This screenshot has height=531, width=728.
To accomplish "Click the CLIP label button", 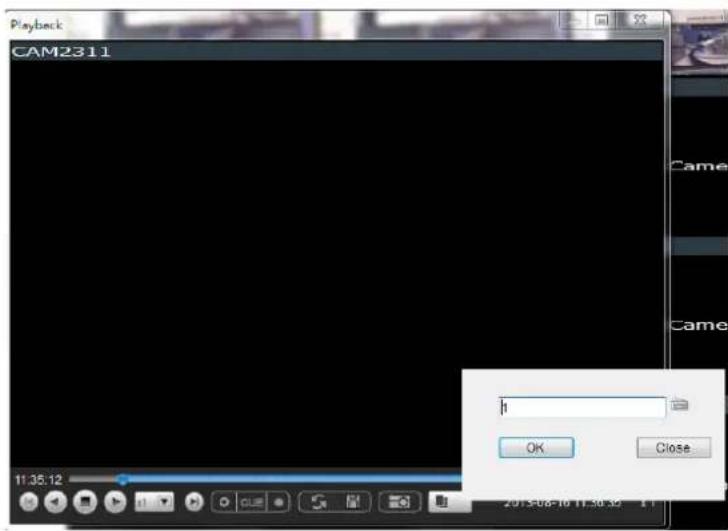I will 252,502.
